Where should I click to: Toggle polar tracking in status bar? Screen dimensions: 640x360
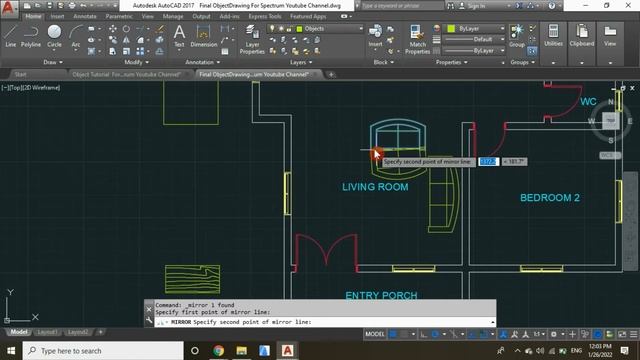(435, 334)
